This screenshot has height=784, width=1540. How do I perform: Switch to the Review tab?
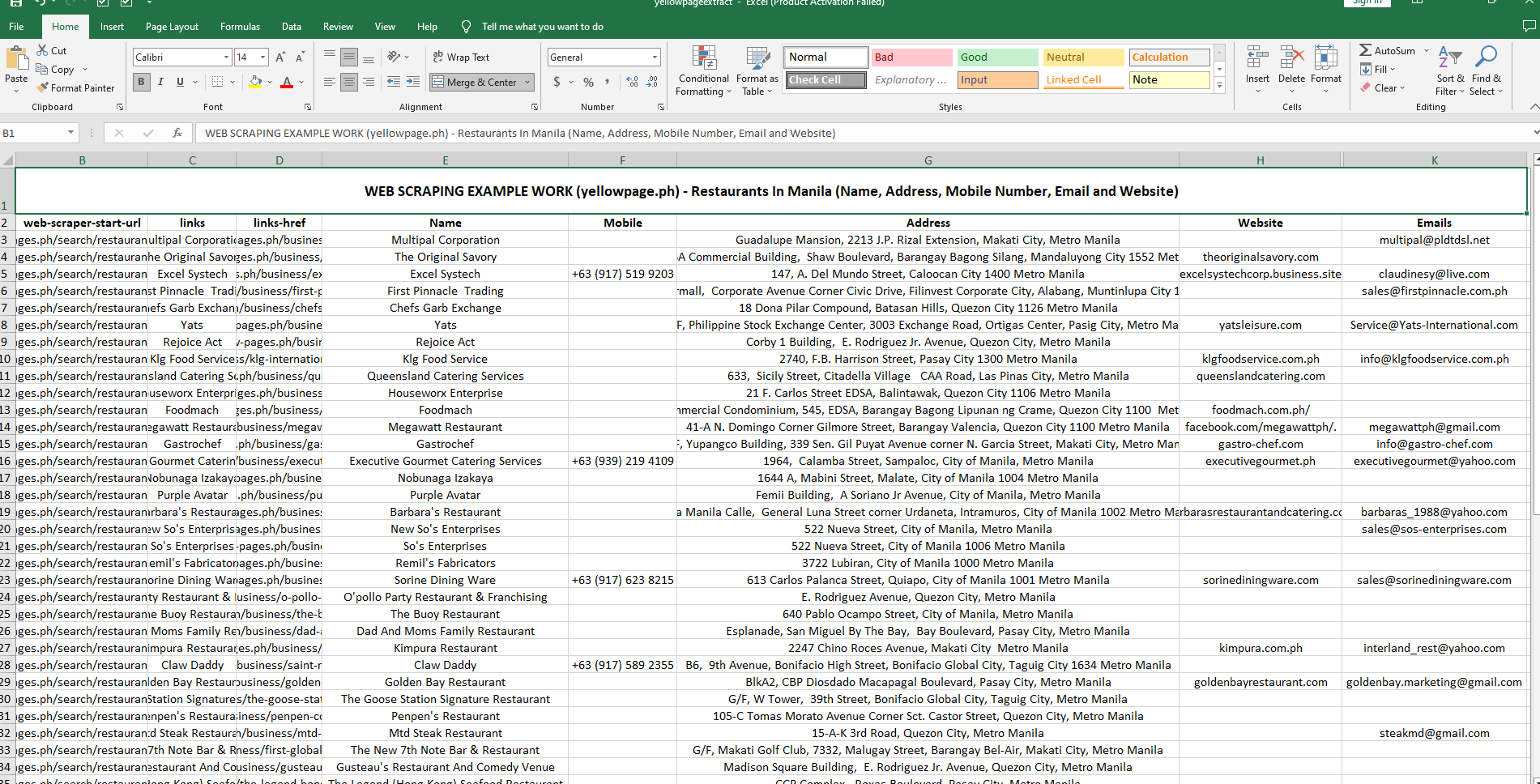click(338, 27)
